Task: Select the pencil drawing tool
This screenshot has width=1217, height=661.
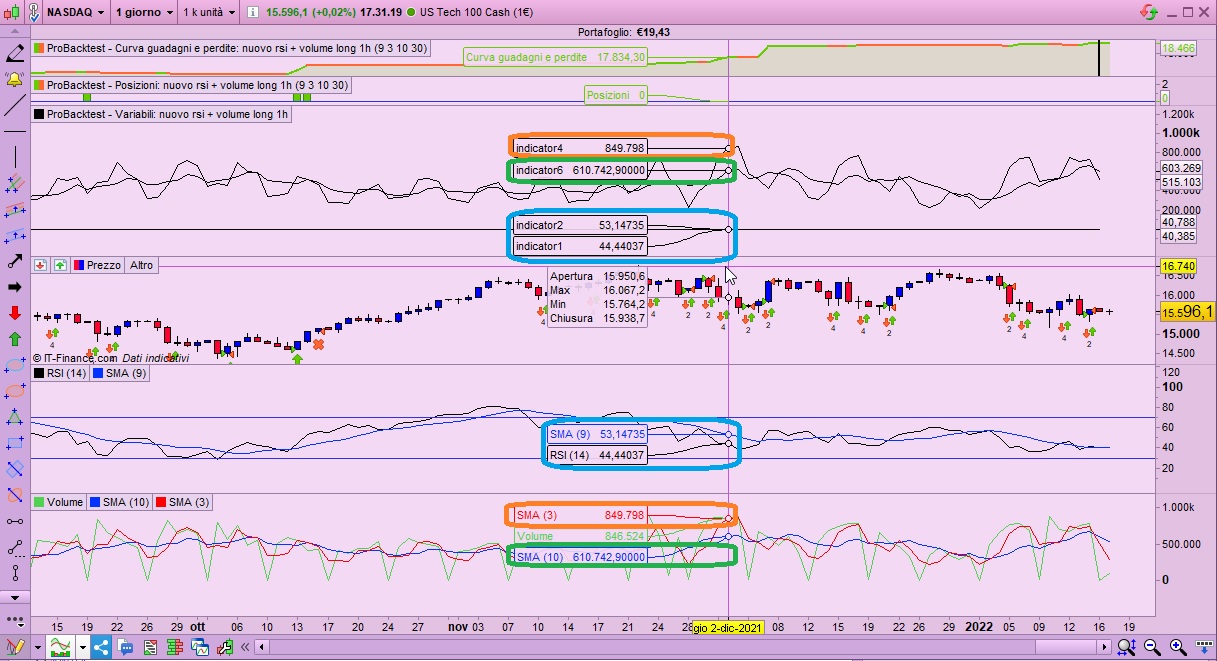Action: (x=14, y=52)
